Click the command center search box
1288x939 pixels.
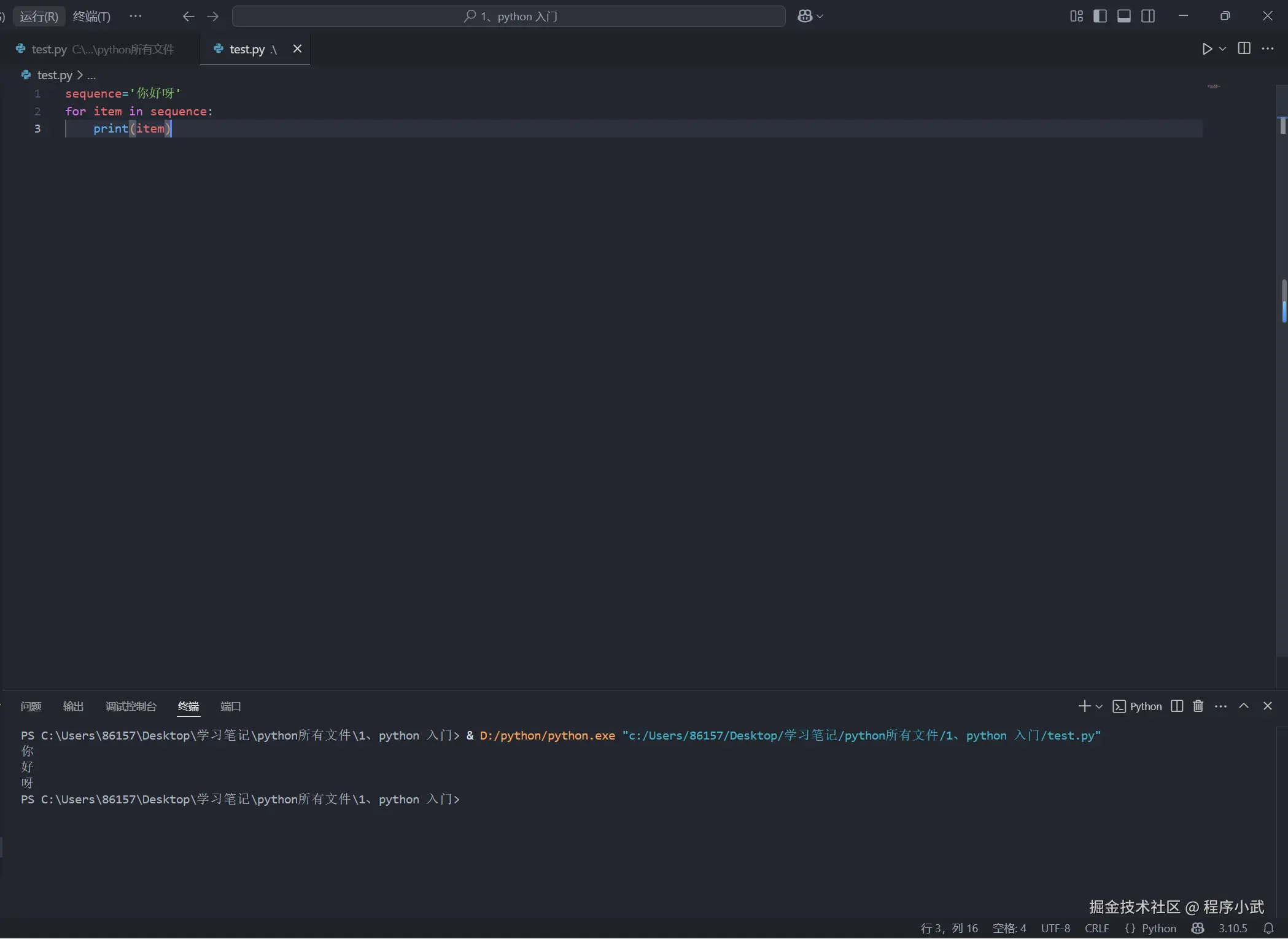508,17
